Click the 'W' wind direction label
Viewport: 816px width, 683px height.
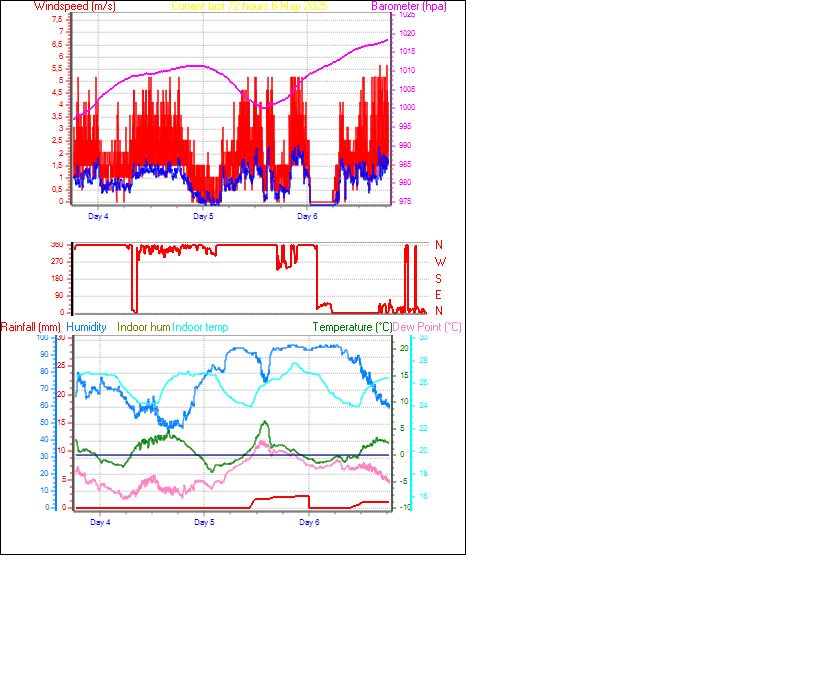440,262
